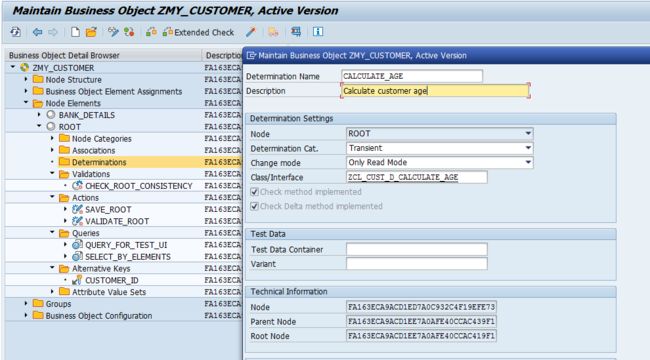650x360 pixels.
Task: Click the other object toolbar icon
Action: (x=16, y=32)
